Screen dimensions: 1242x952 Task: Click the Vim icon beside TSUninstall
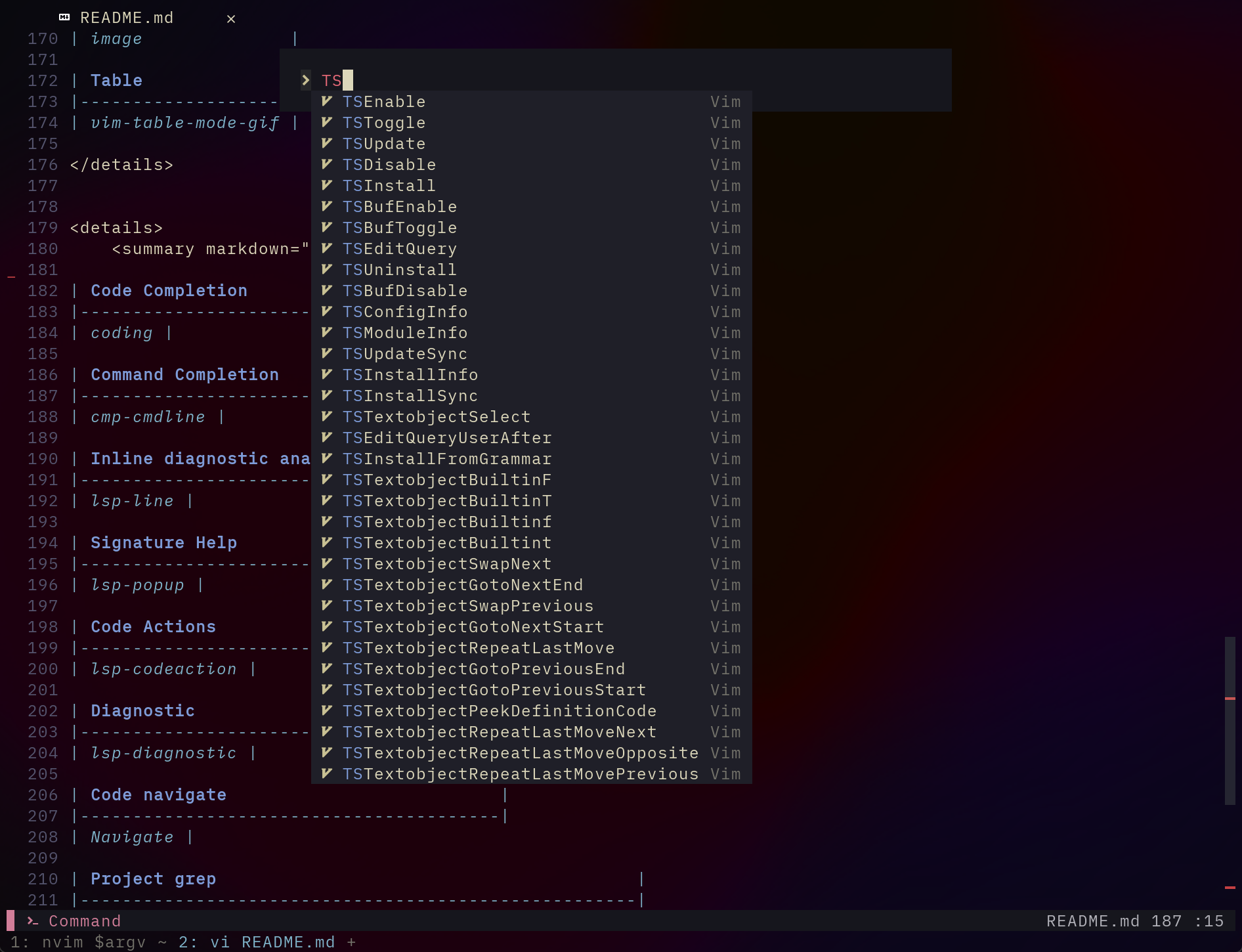[x=327, y=269]
